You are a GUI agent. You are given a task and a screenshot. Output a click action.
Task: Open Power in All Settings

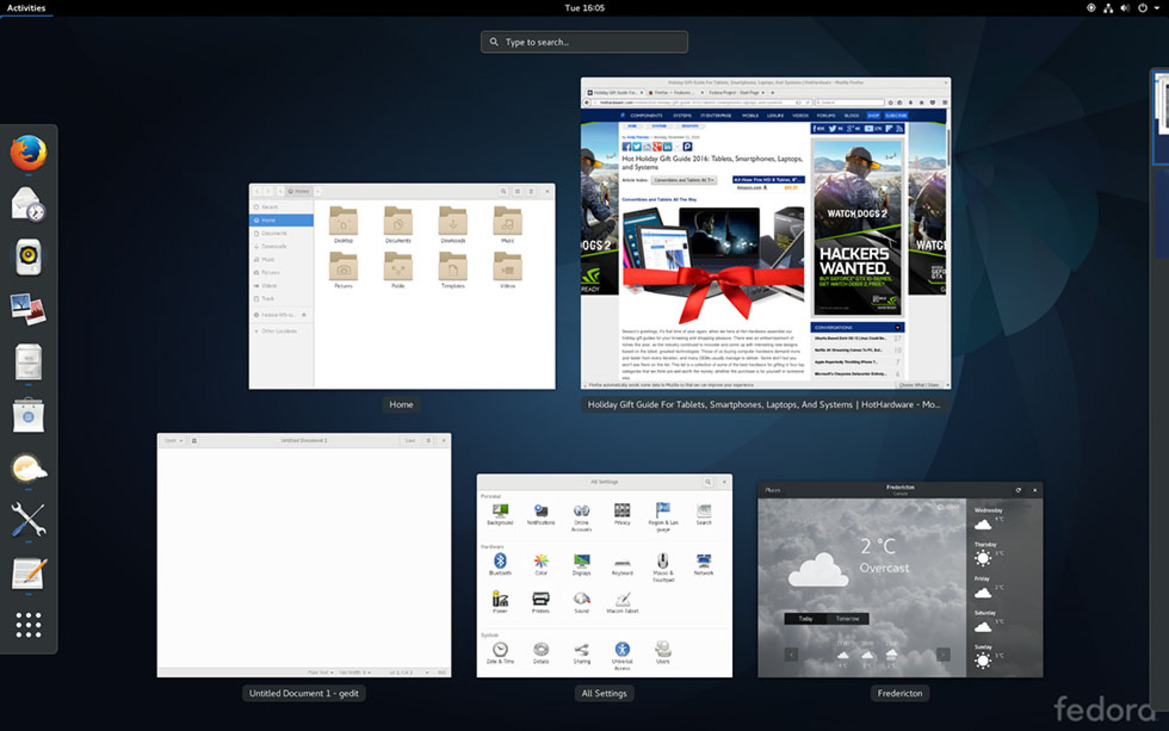pos(500,602)
